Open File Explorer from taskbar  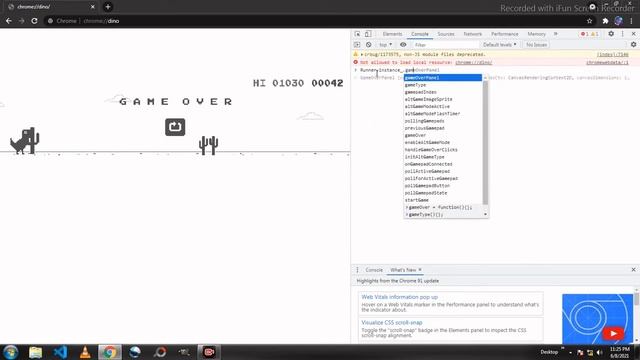tap(36, 352)
